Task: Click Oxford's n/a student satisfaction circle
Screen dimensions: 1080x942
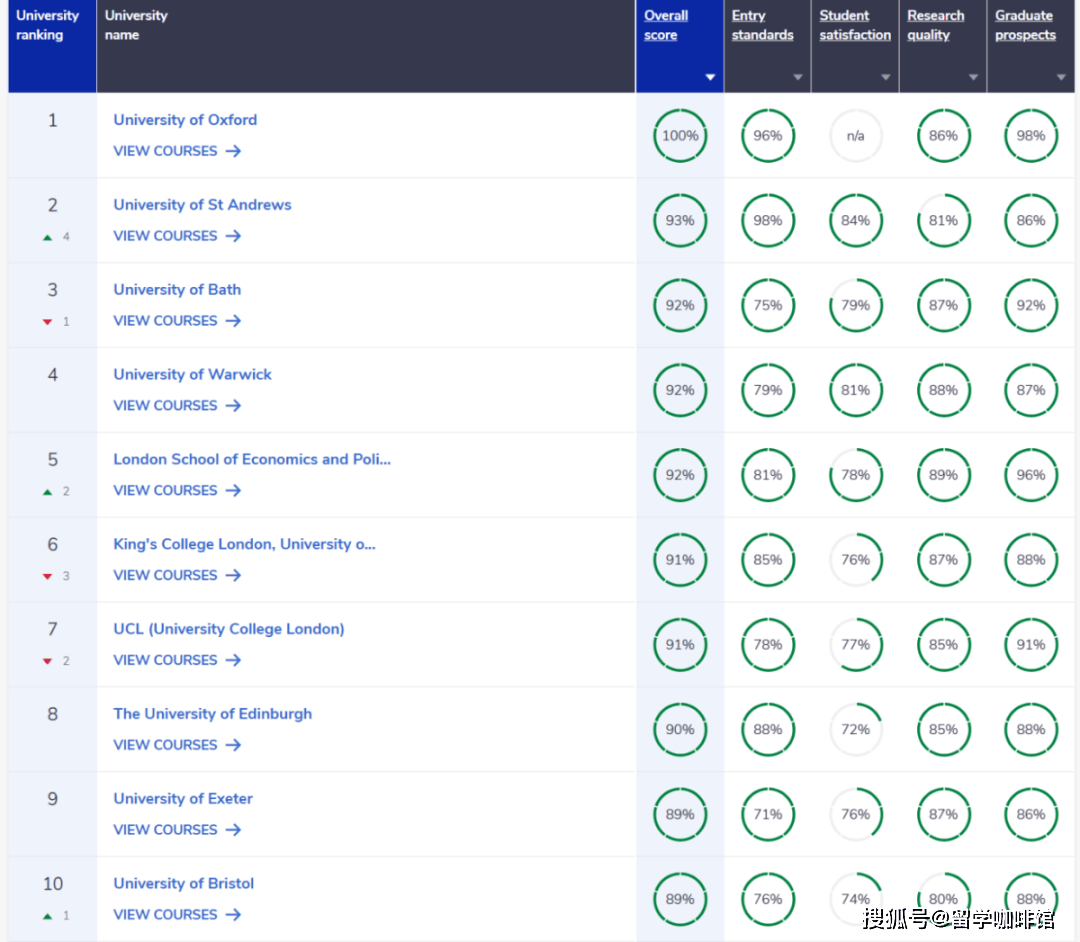Action: [855, 136]
